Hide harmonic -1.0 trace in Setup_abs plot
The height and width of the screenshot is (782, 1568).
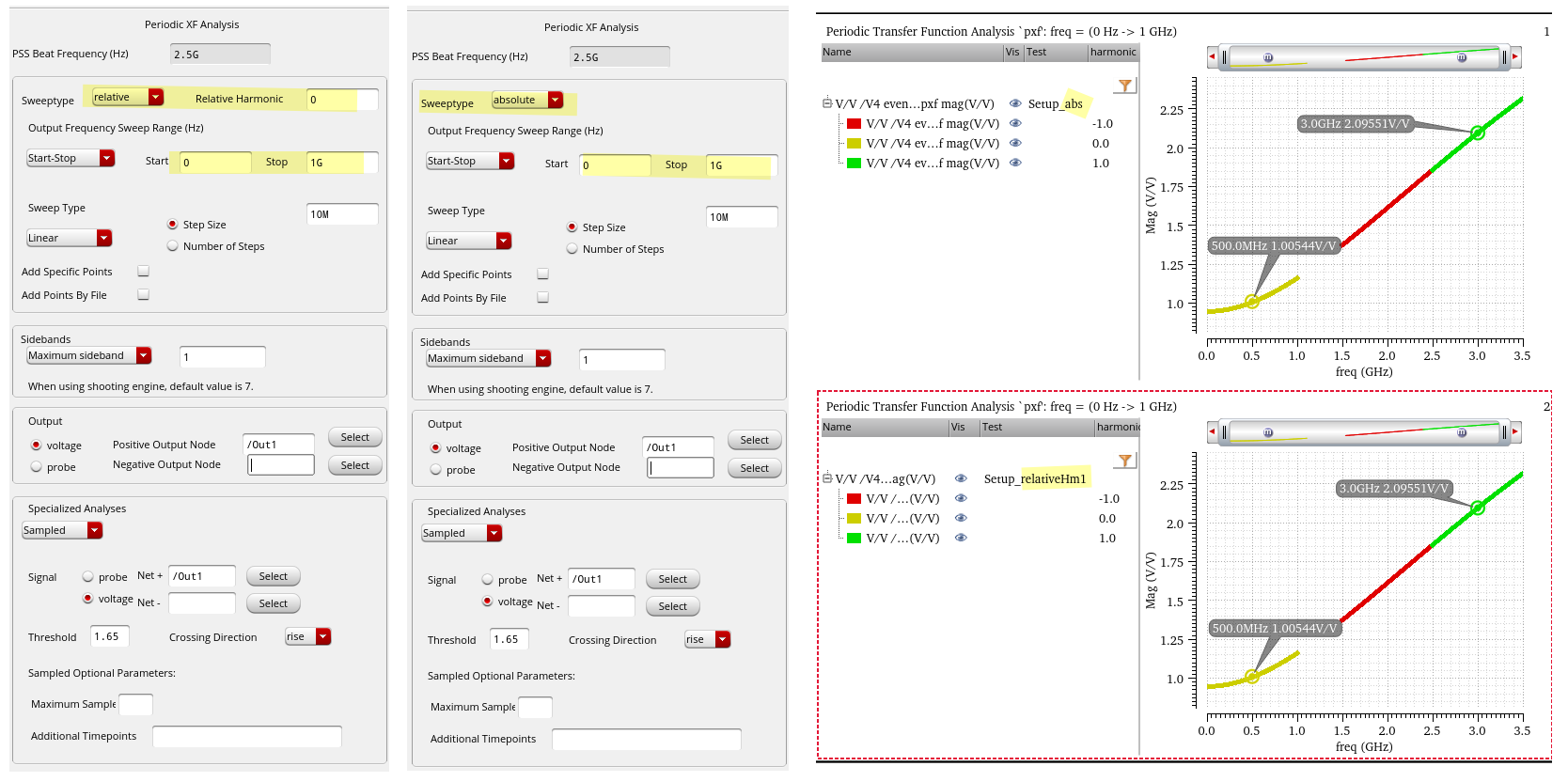[x=1015, y=123]
